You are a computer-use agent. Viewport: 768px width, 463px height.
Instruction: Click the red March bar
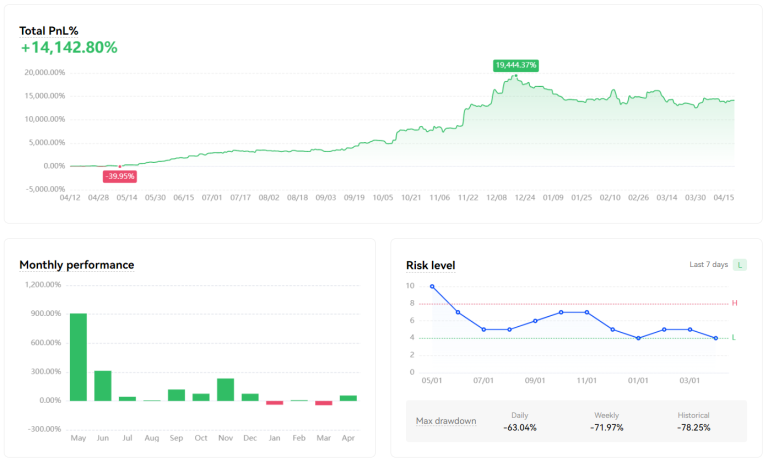[x=323, y=403]
